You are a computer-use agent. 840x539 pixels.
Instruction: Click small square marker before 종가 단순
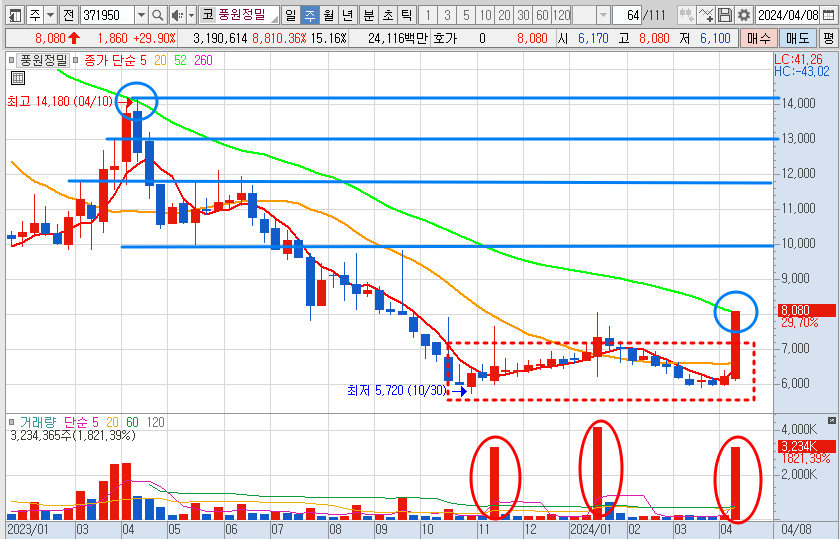click(76, 60)
